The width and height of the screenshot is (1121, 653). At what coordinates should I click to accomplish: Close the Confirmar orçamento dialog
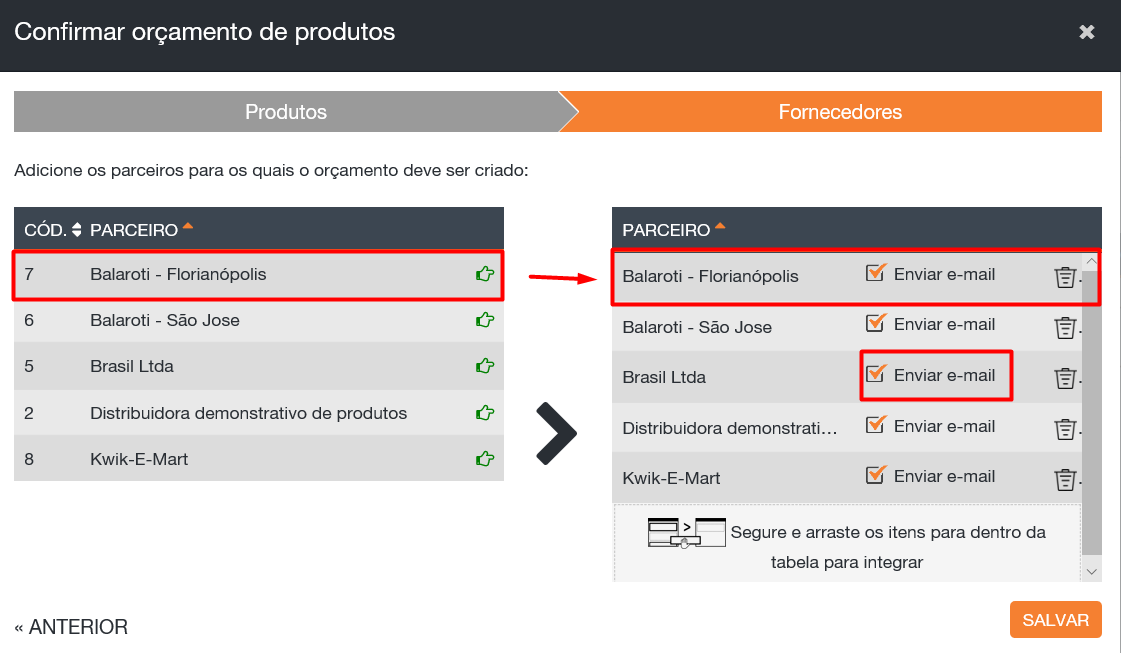pos(1087,32)
